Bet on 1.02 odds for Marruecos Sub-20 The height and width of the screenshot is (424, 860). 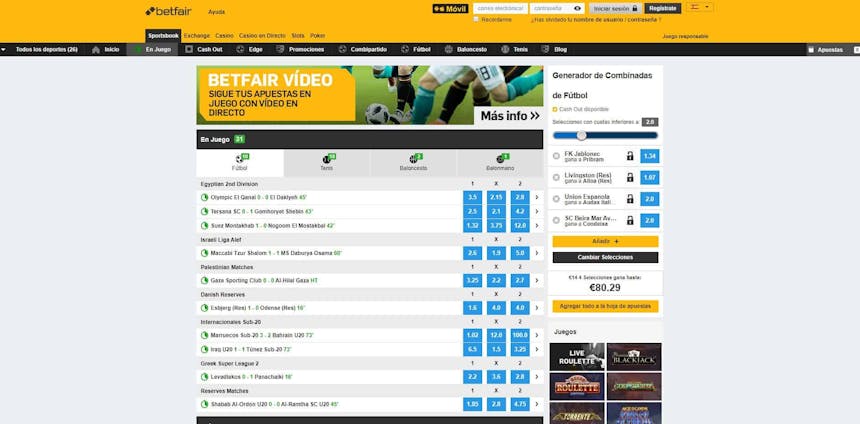tap(472, 335)
